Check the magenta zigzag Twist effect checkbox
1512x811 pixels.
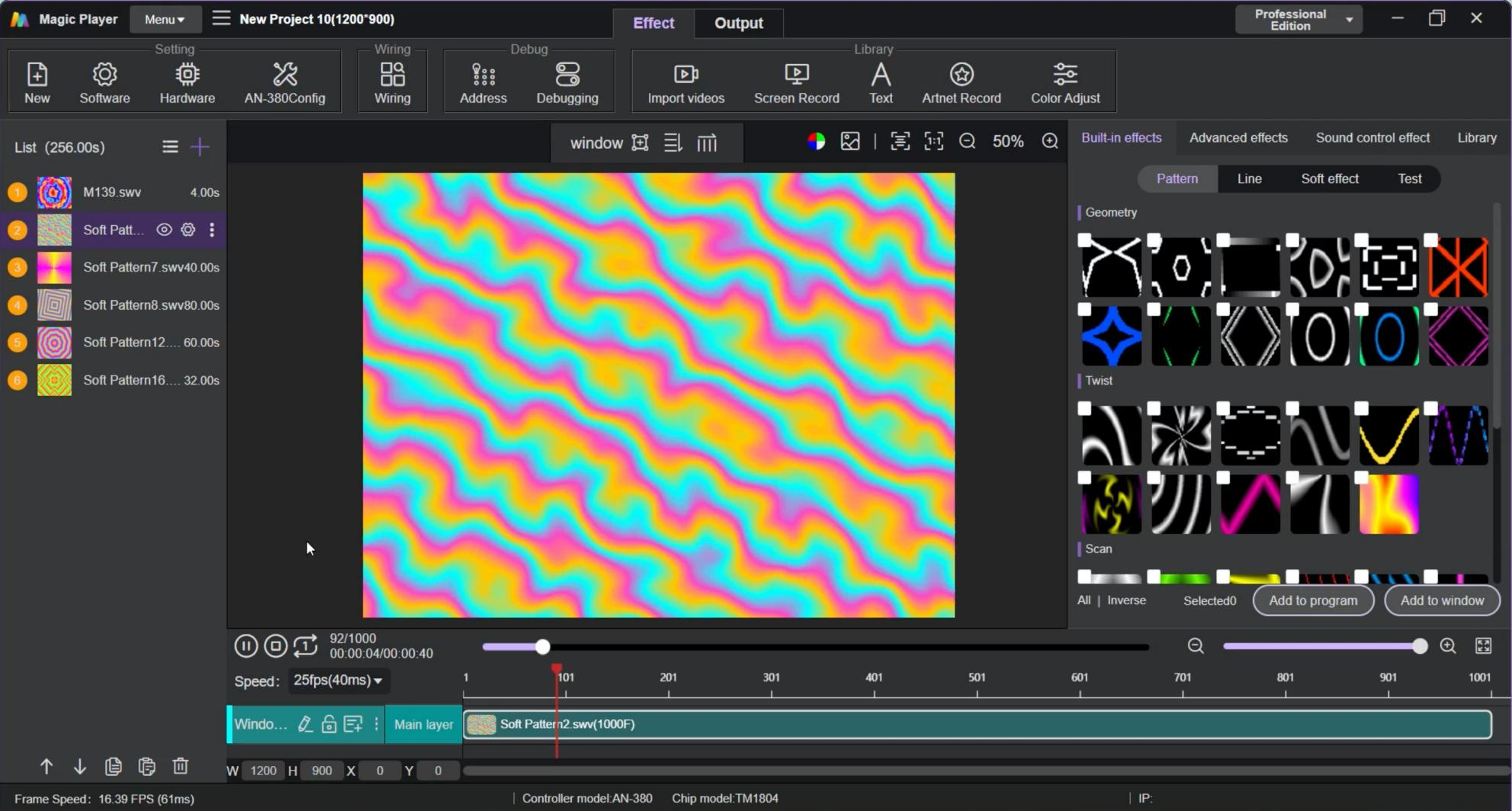pyautogui.click(x=1223, y=478)
